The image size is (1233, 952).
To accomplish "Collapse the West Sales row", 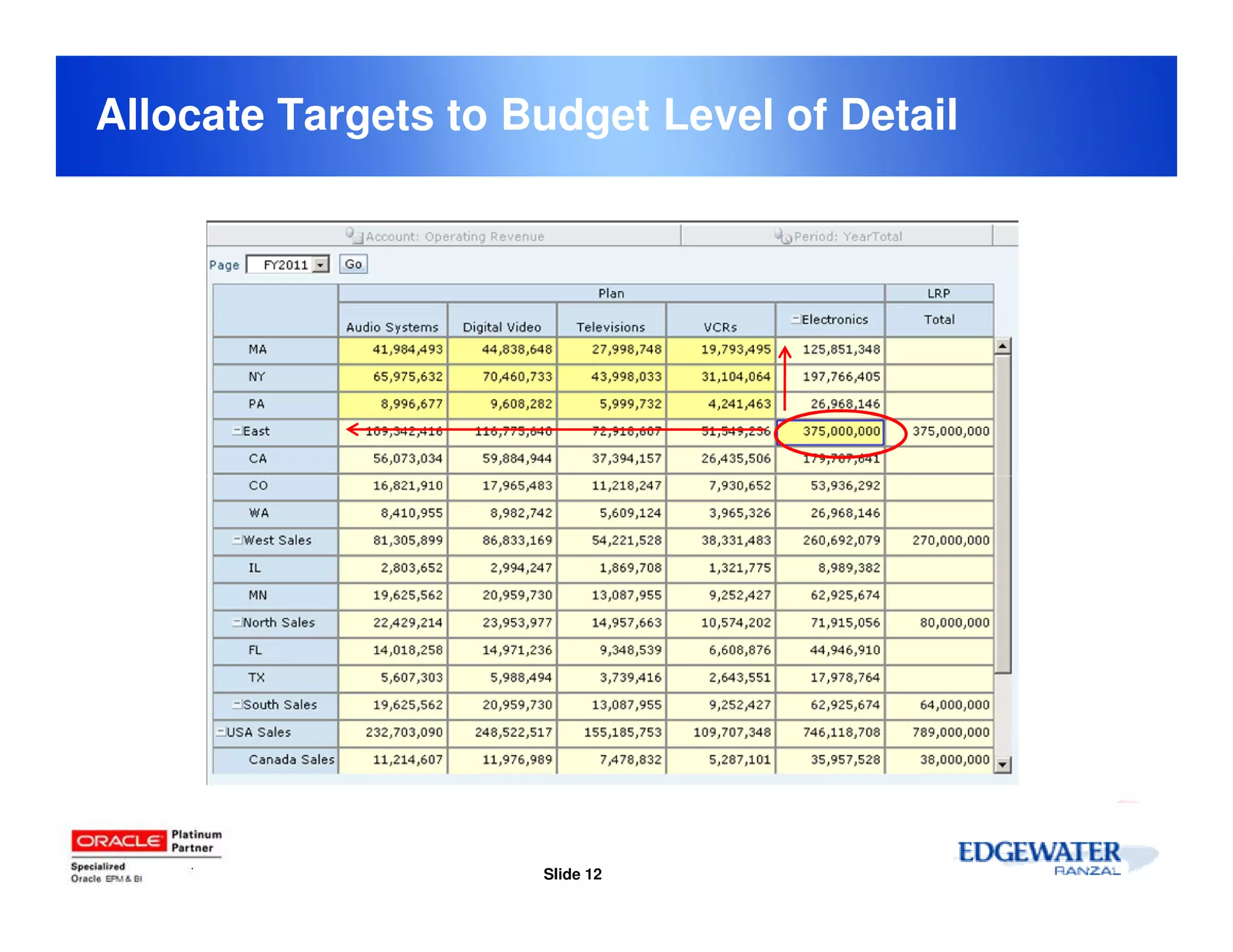I will point(237,540).
